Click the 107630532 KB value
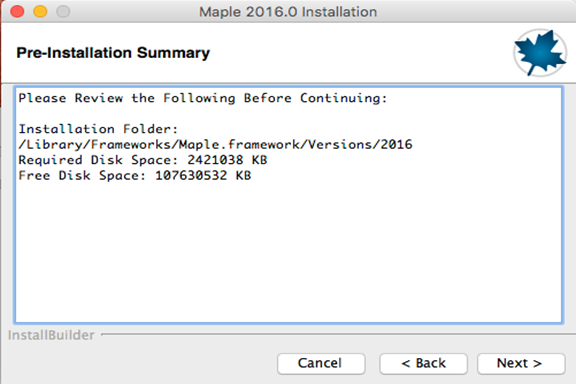The width and height of the screenshot is (576, 384). pos(203,175)
